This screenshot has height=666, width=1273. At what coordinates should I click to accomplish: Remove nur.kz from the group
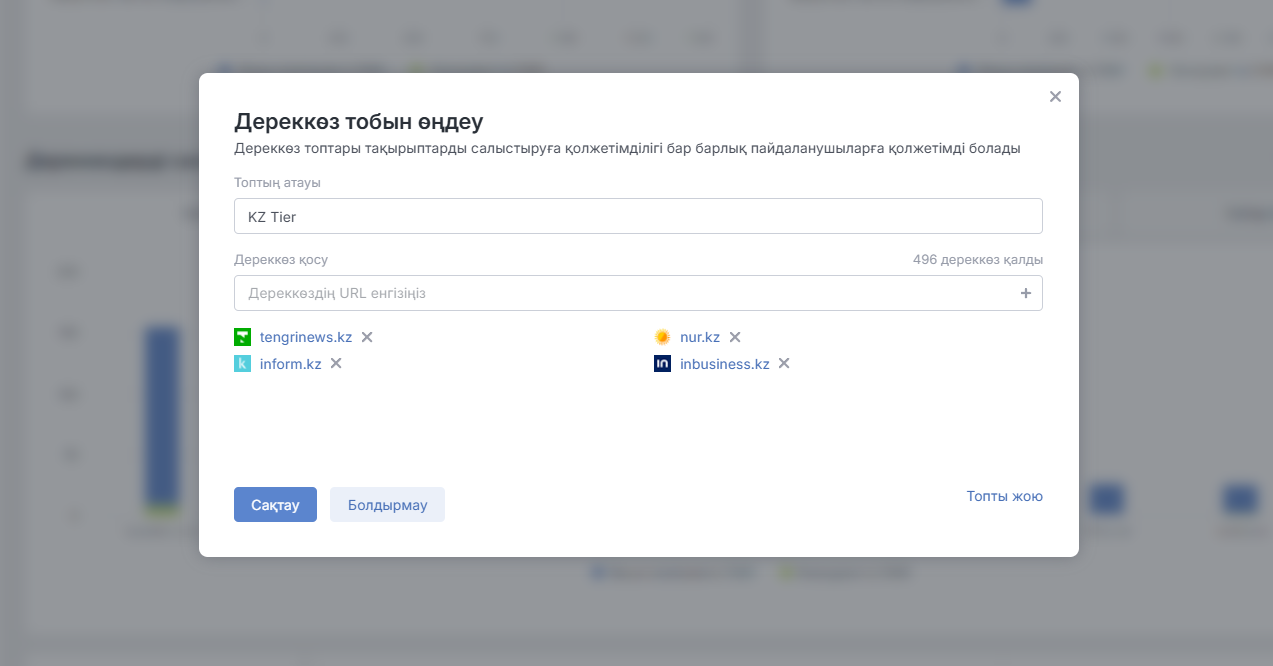click(x=735, y=337)
